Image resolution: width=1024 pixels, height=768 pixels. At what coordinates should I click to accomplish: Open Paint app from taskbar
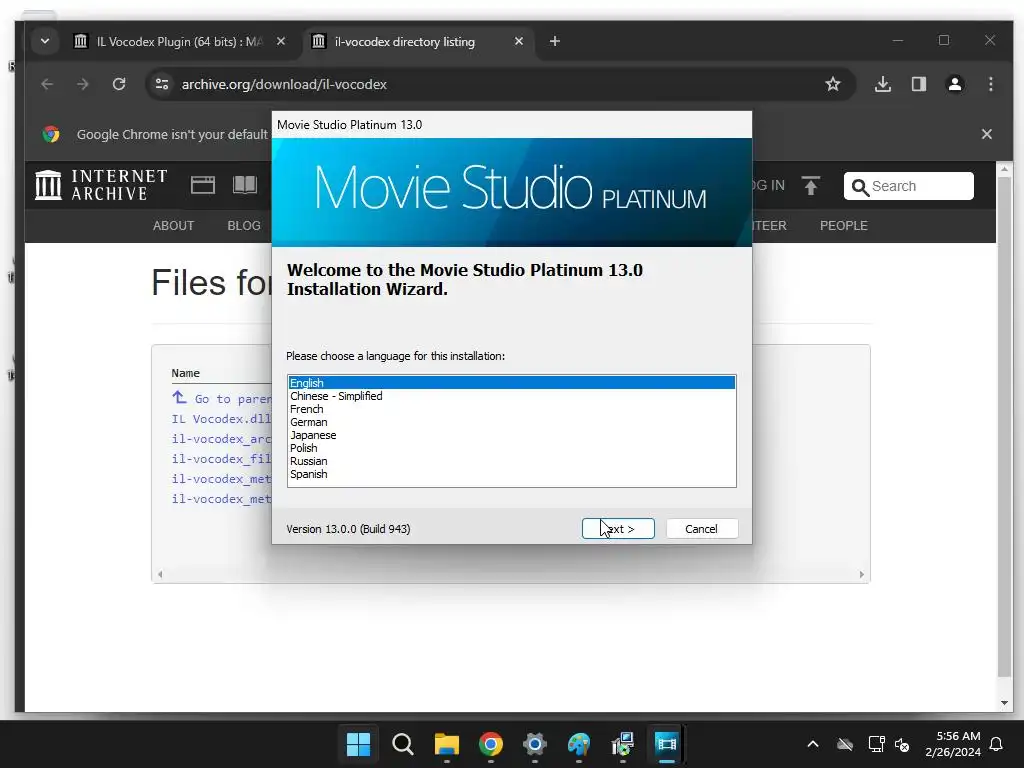[x=579, y=744]
